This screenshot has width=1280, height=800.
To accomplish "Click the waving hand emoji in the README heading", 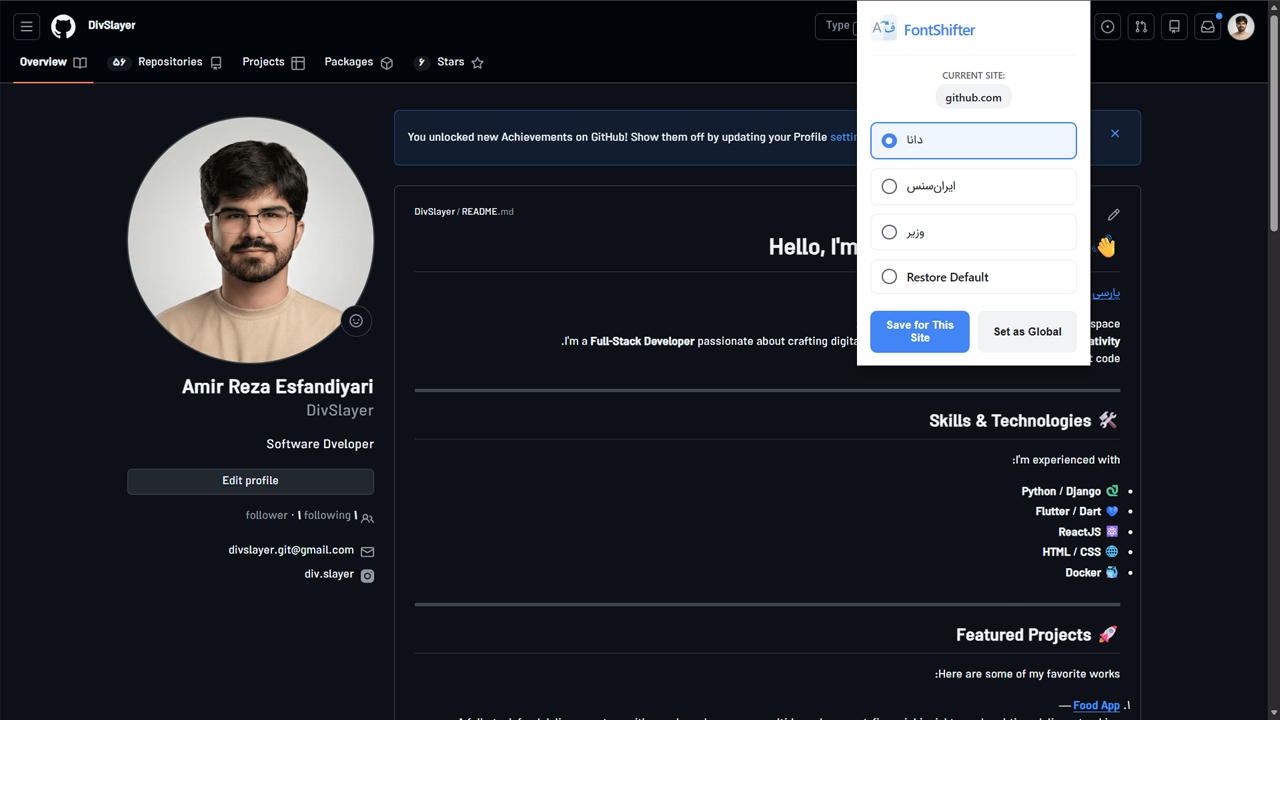I will tap(1106, 246).
